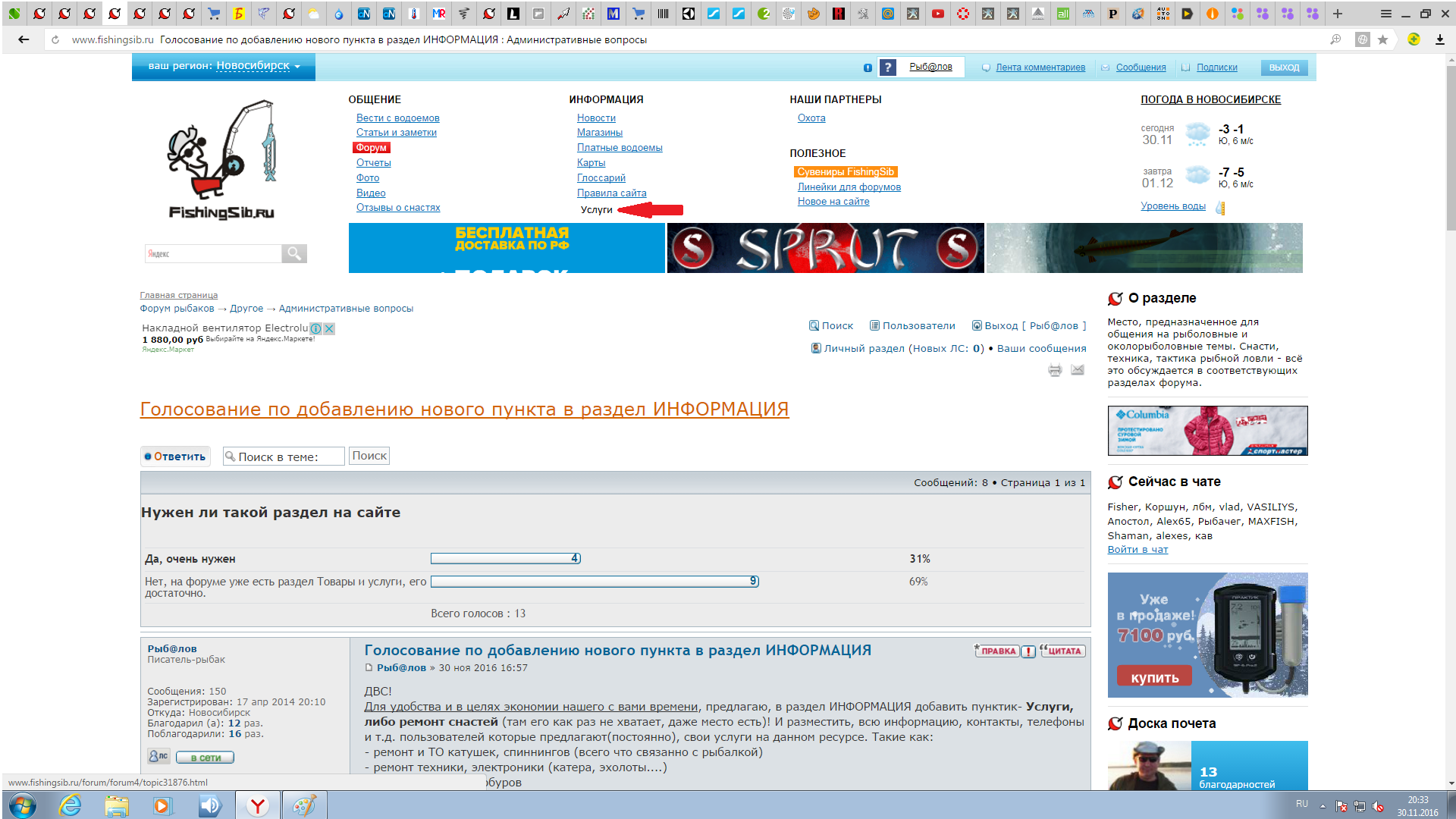The width and height of the screenshot is (1456, 819).
Task: Open the browser hamburger menu
Action: pyautogui.click(x=1385, y=14)
